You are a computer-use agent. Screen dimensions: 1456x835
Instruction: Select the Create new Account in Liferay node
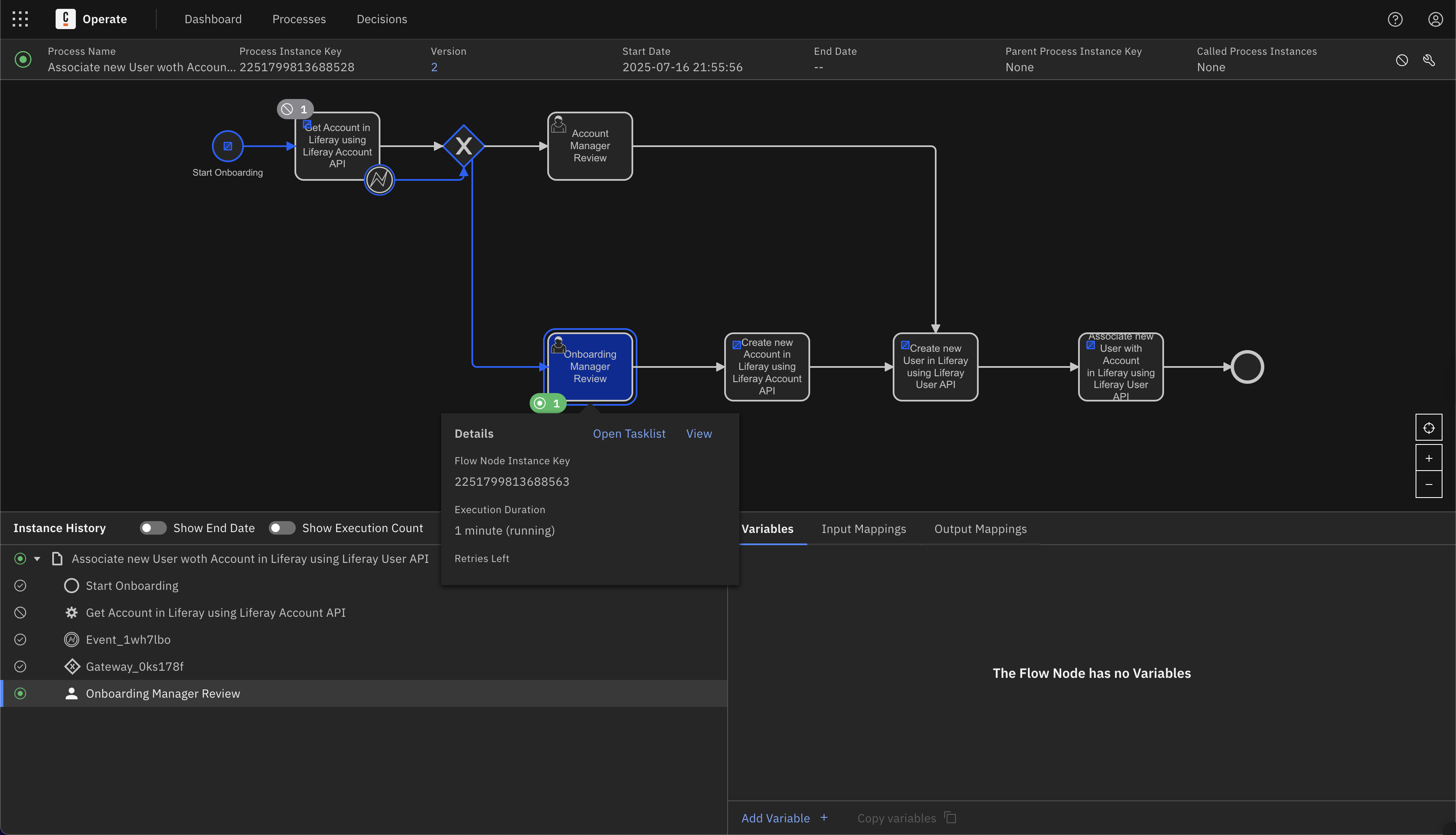[767, 367]
